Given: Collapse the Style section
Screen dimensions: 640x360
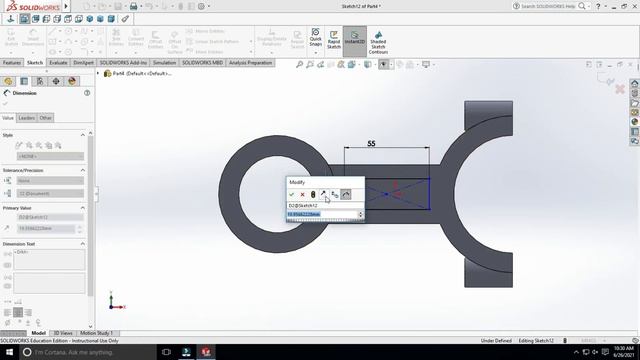Looking at the screenshot, I should tap(83, 135).
